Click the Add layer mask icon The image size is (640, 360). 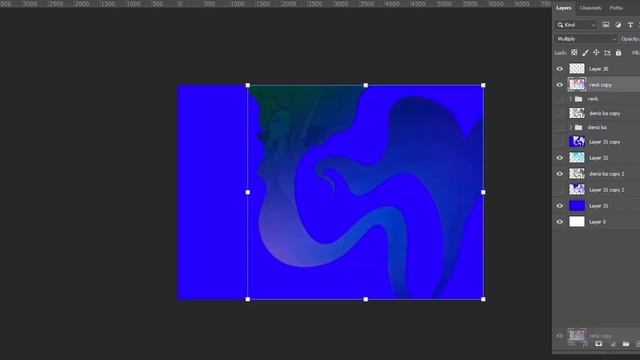point(598,344)
